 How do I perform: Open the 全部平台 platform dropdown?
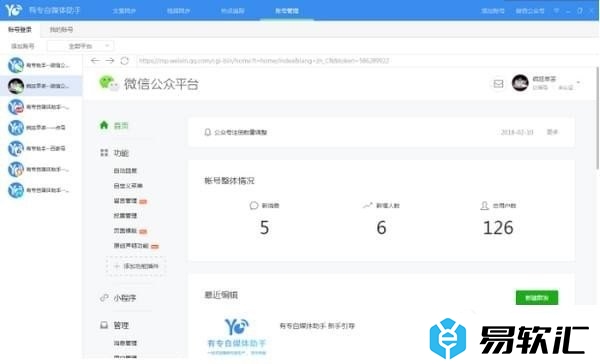point(80,46)
